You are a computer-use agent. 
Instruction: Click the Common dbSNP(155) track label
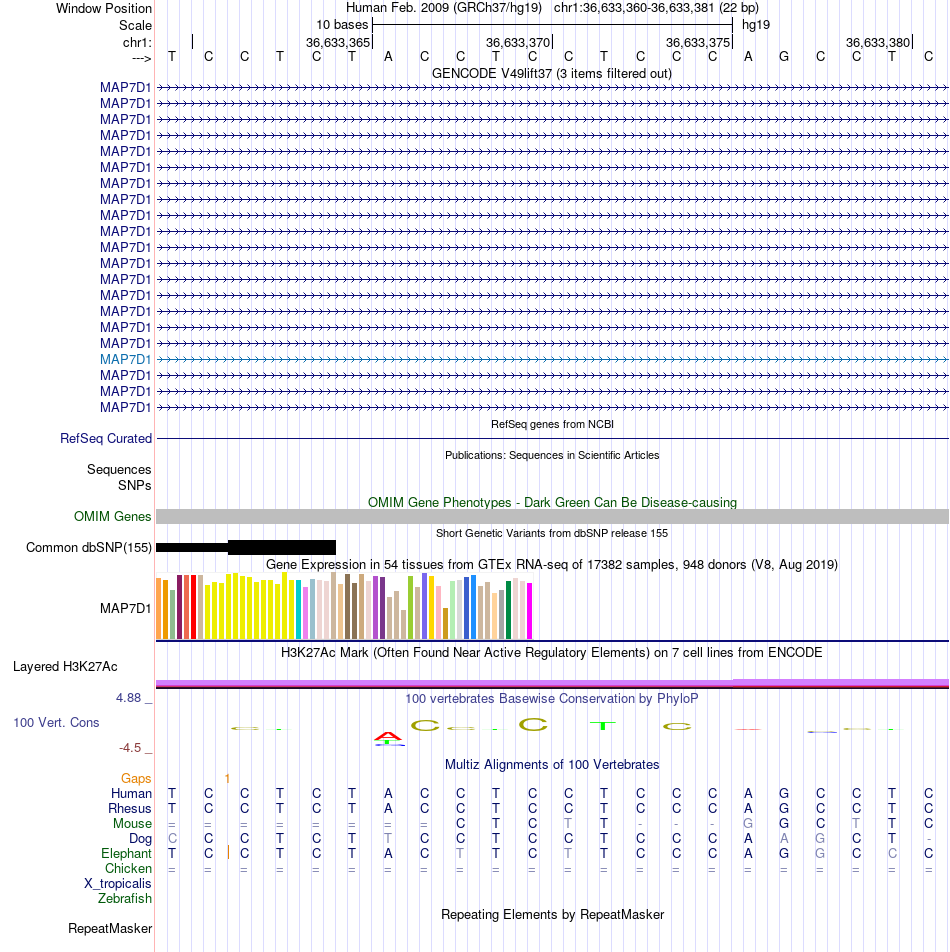89,548
